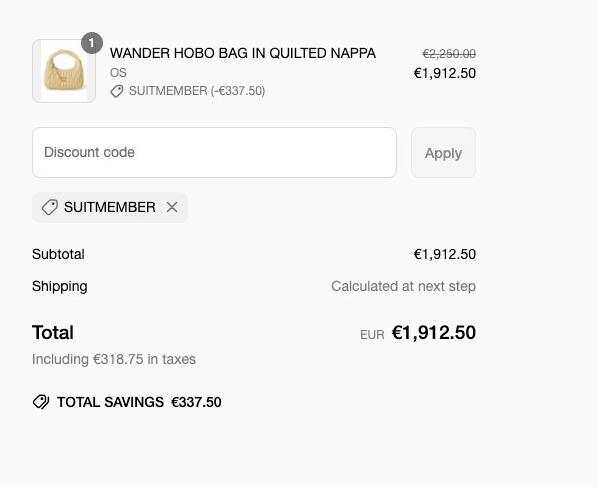The image size is (597, 487).
Task: Click the Shipping label
Action: pos(60,286)
